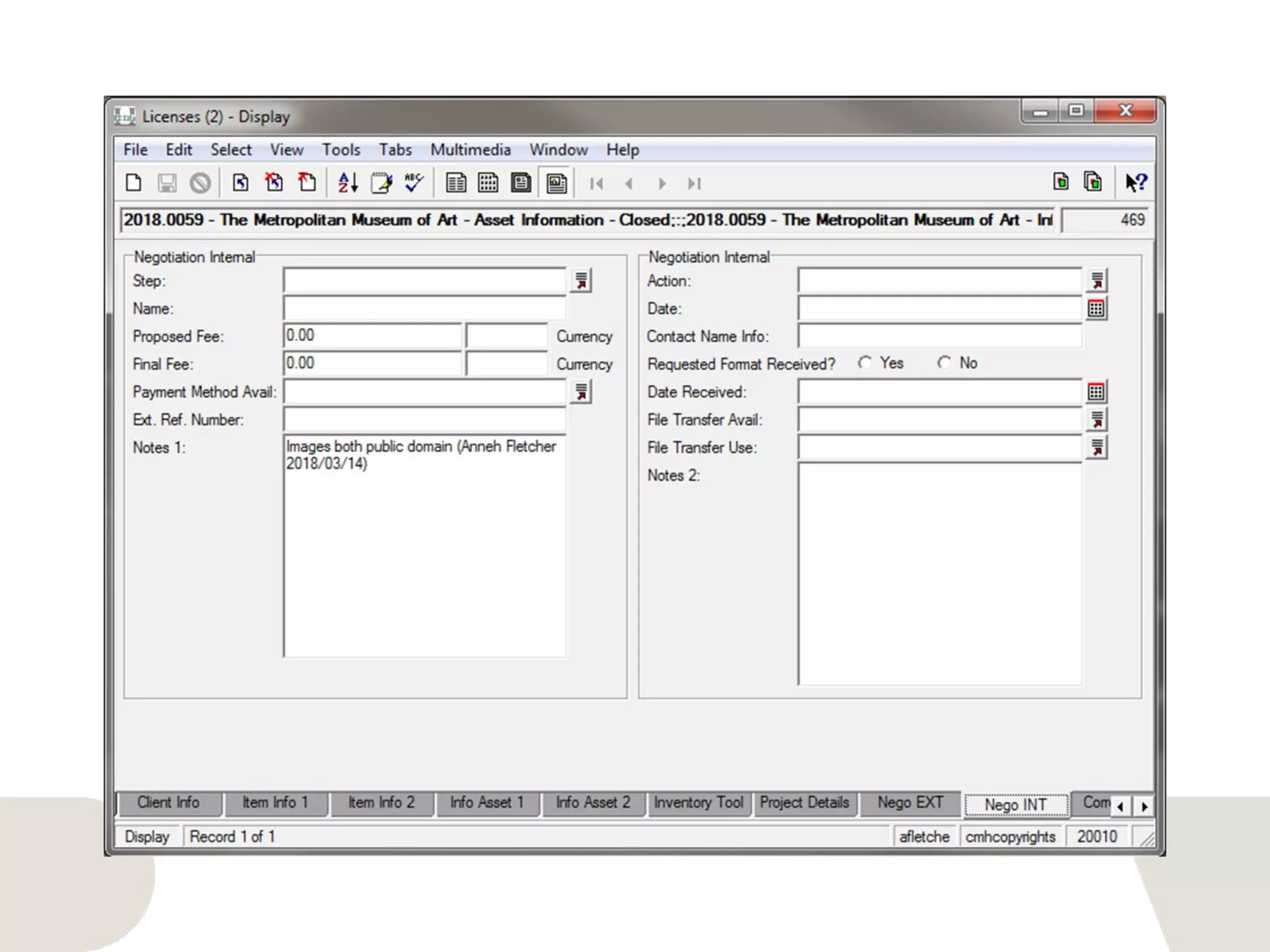The height and width of the screenshot is (952, 1270).
Task: Open lookup list for Payment Method Avail
Action: [581, 392]
